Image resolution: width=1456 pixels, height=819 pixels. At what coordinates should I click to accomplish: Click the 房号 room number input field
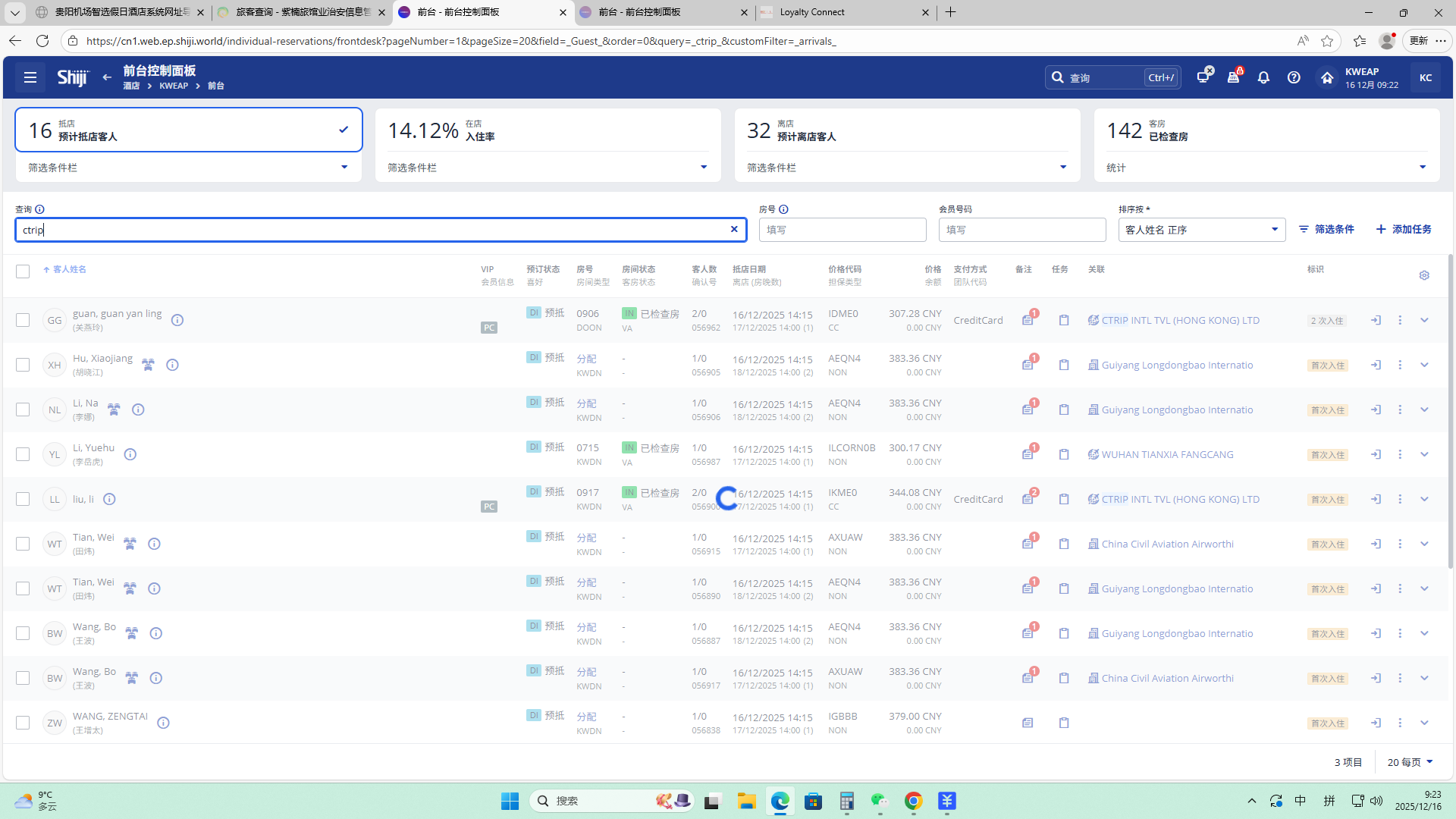[842, 230]
